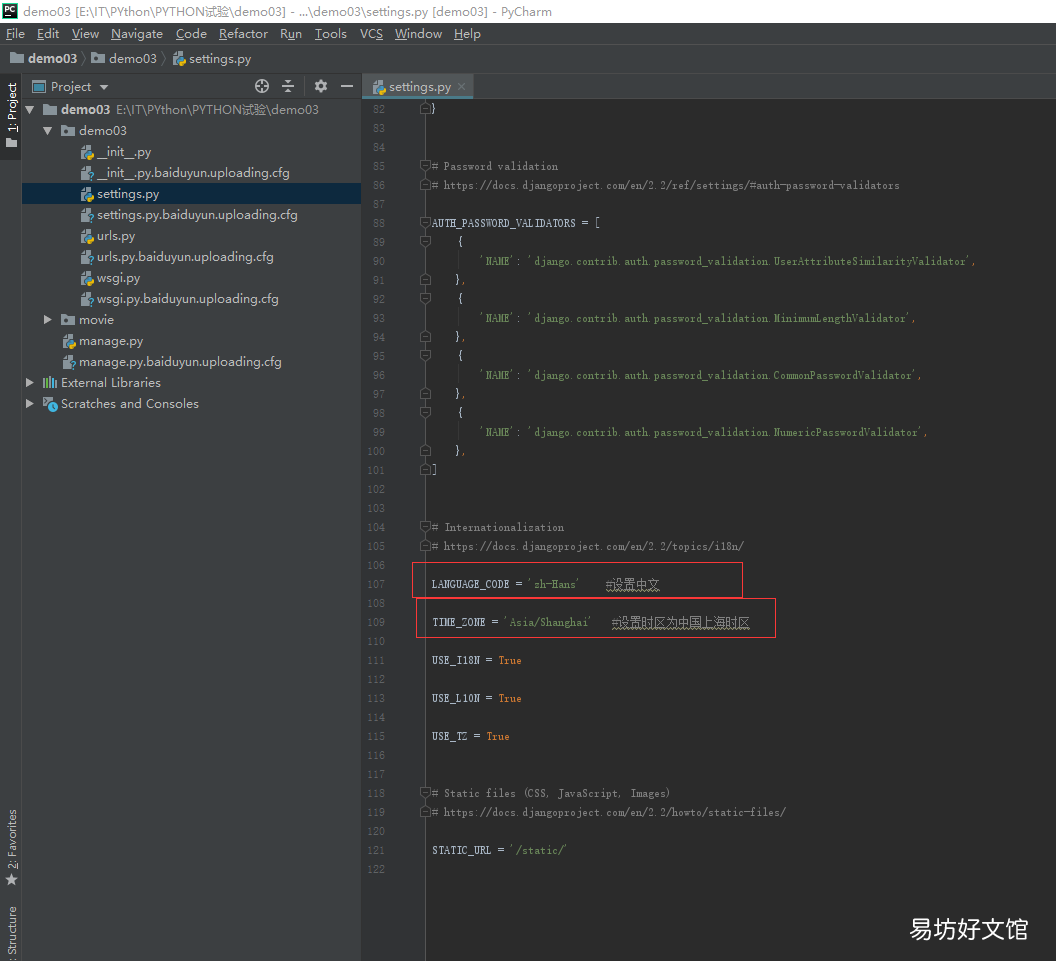
Task: Select __init__.py.baiduyun.uploading.cfg file
Action: point(193,172)
